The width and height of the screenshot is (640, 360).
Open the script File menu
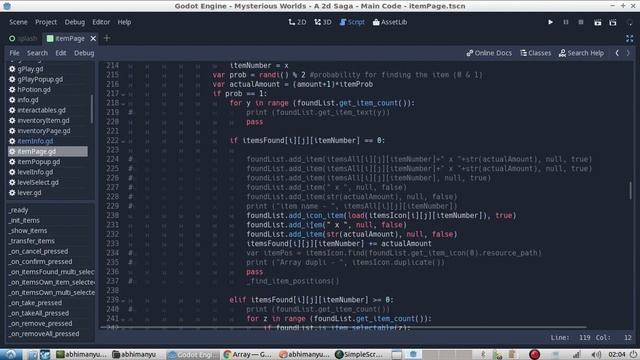14,53
